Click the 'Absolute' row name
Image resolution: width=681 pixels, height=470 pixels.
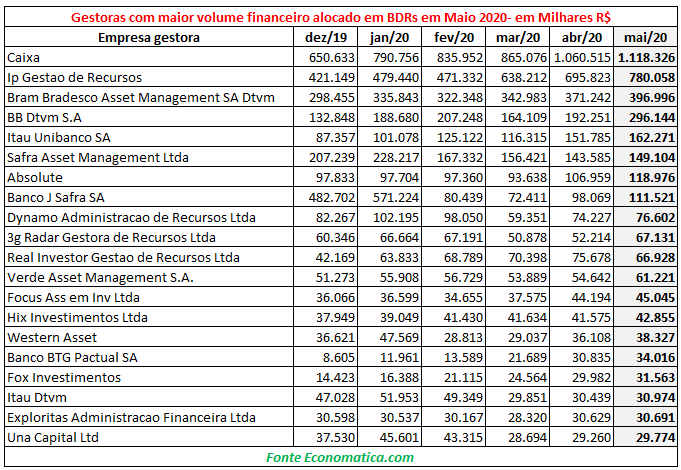(35, 177)
